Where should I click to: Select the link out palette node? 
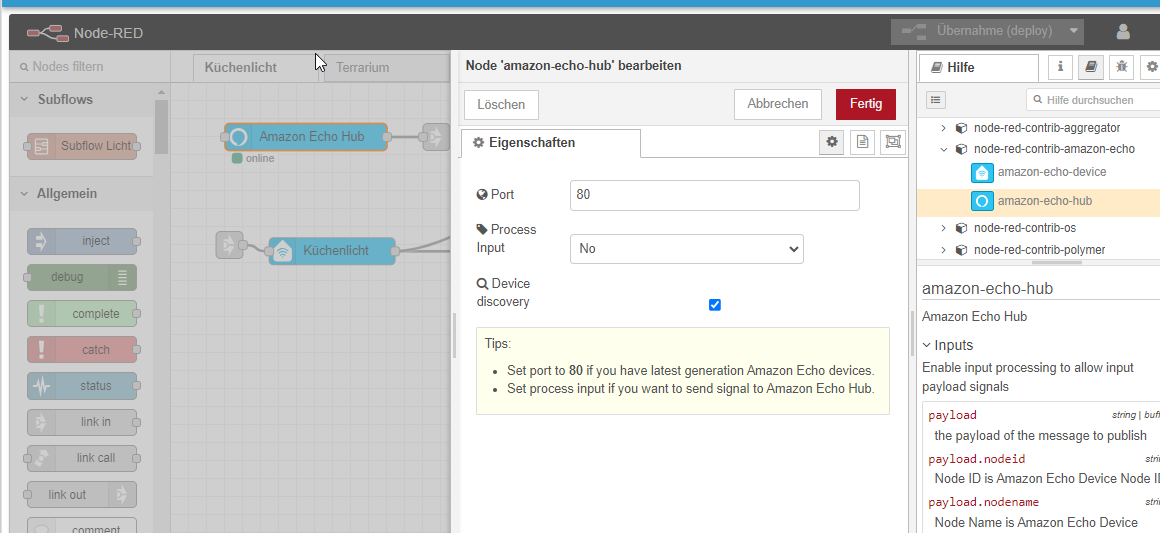81,495
